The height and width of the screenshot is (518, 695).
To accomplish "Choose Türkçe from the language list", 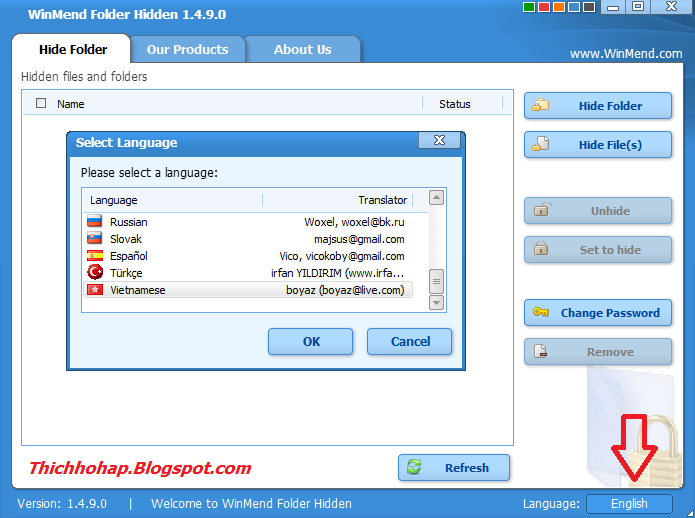I will pos(248,273).
